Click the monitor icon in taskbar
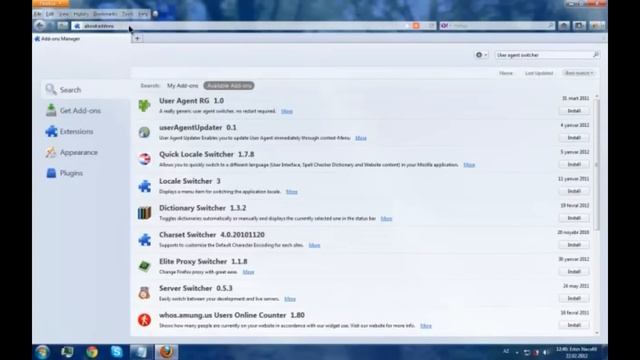The height and width of the screenshot is (360, 640). click(67, 352)
